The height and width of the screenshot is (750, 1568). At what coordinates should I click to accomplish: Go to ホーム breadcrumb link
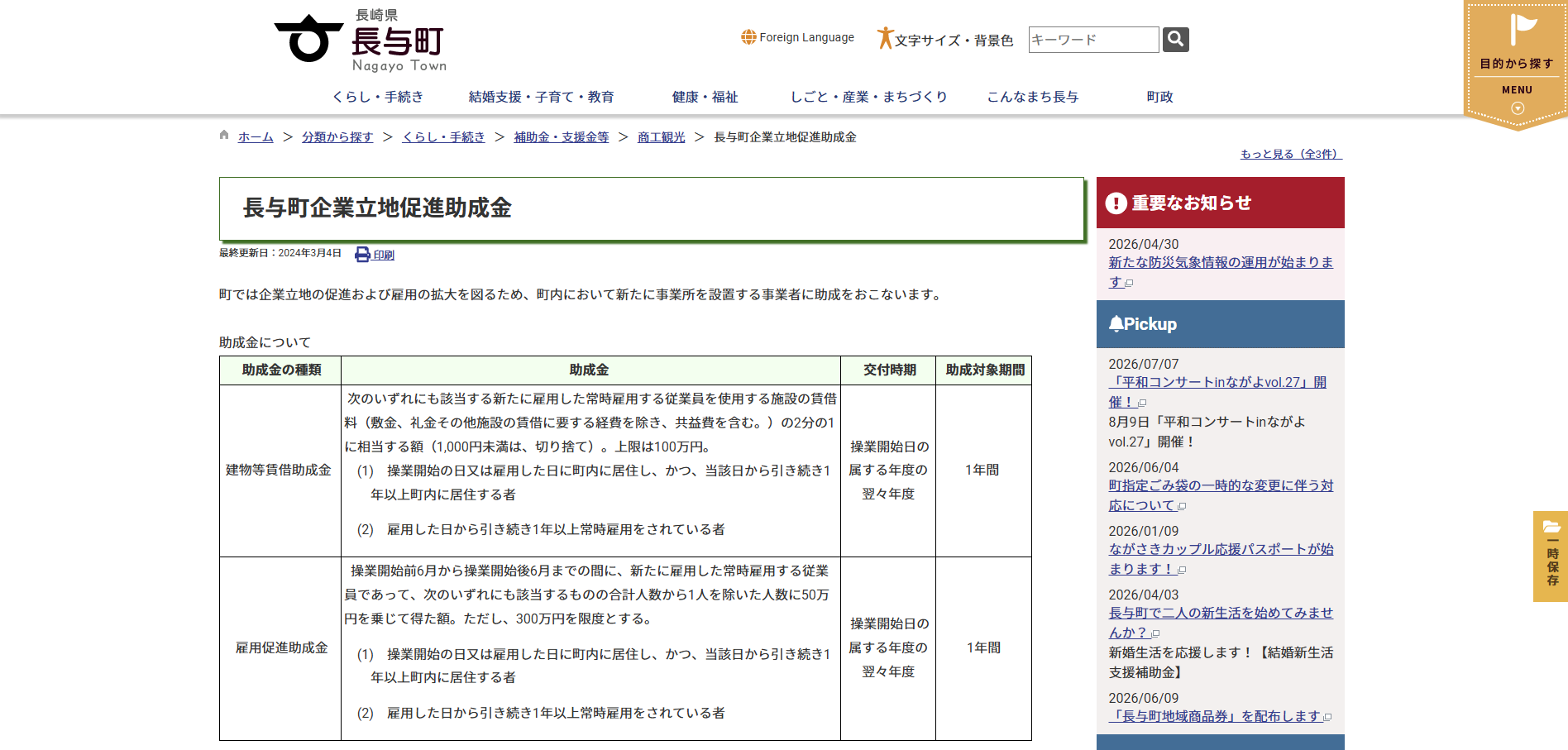(256, 137)
